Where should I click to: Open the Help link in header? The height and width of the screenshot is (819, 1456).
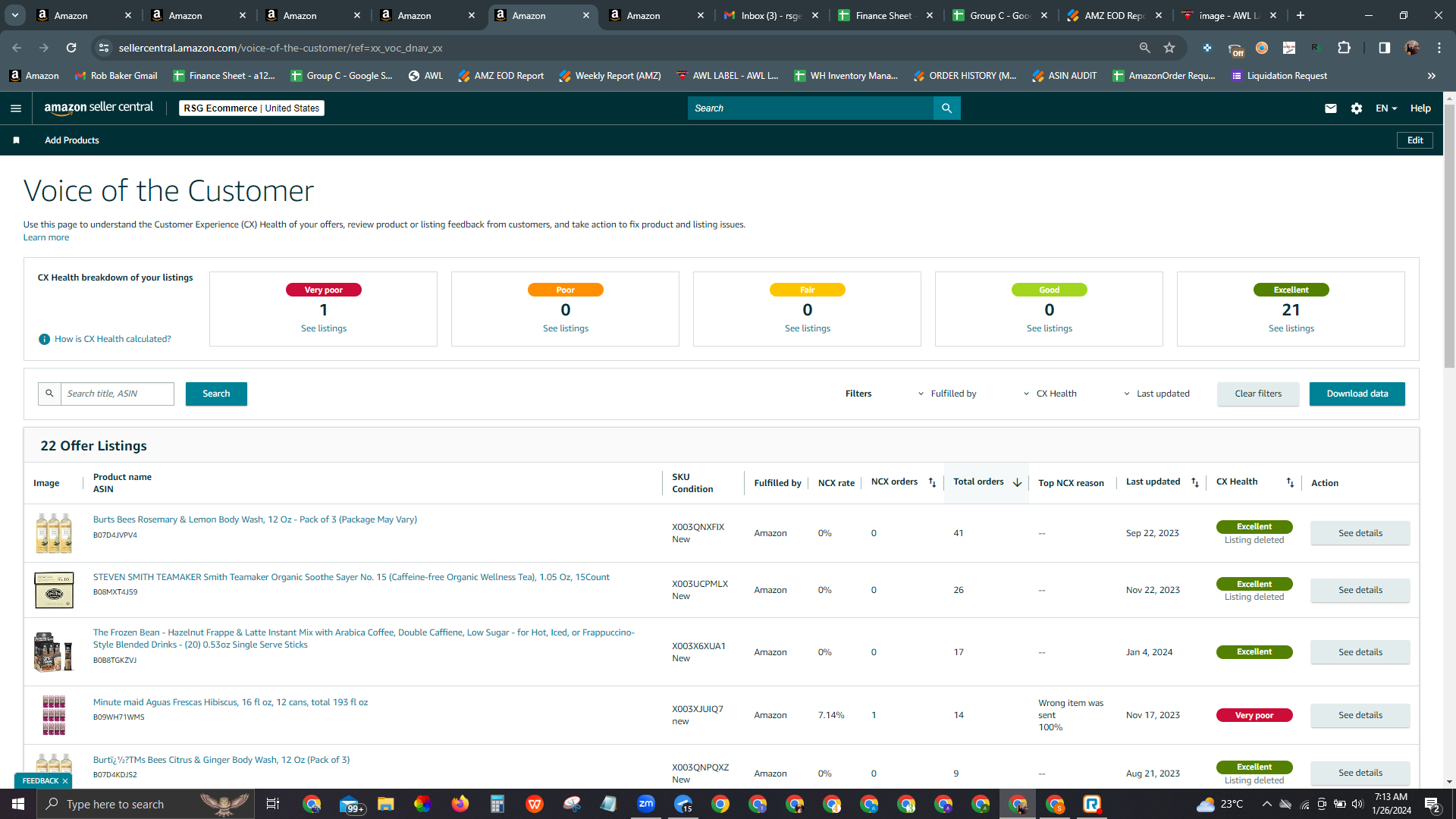(x=1420, y=108)
